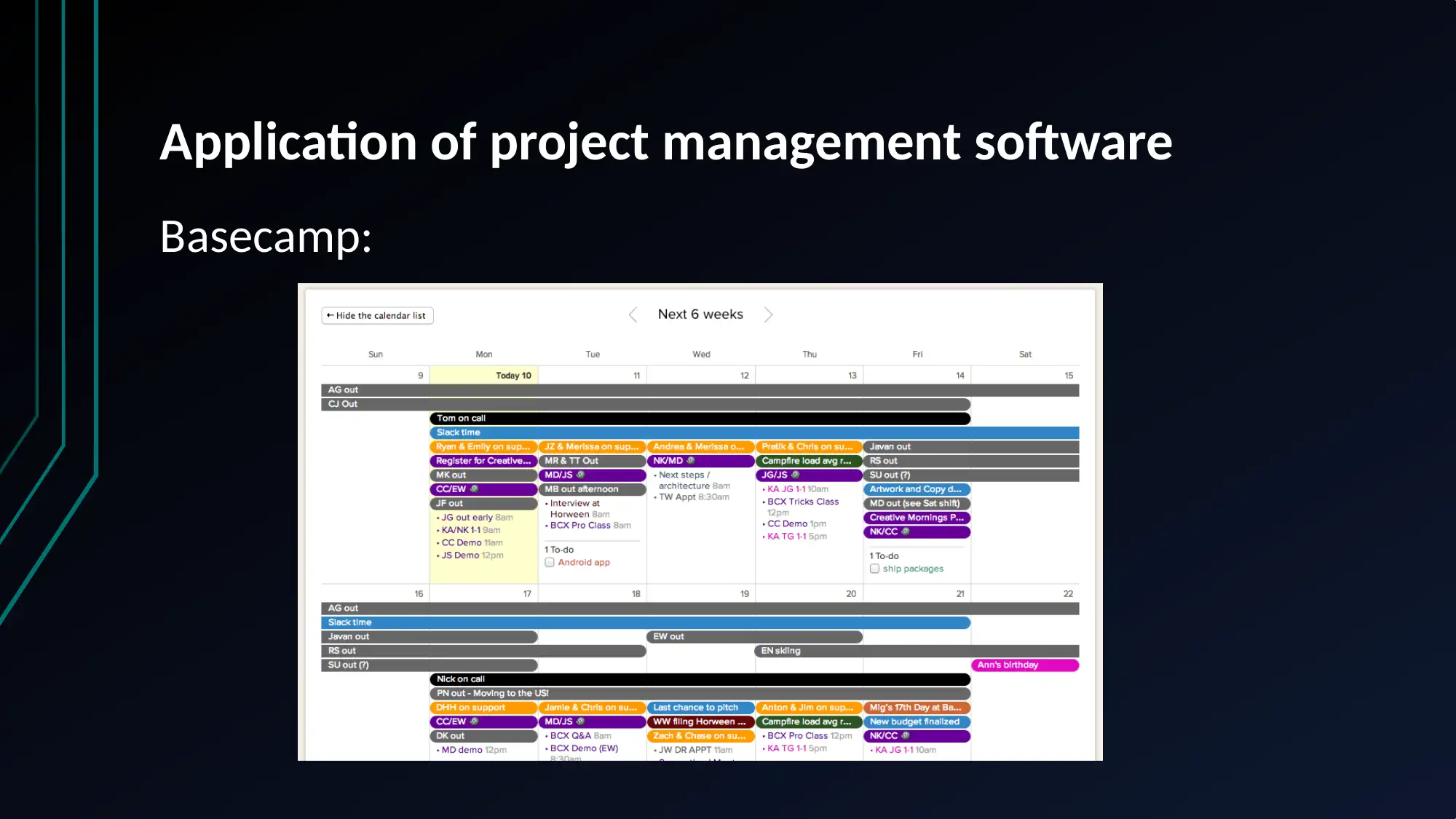Screen dimensions: 1456x819
Task: Open the EN skiing event bar
Action: [917, 651]
